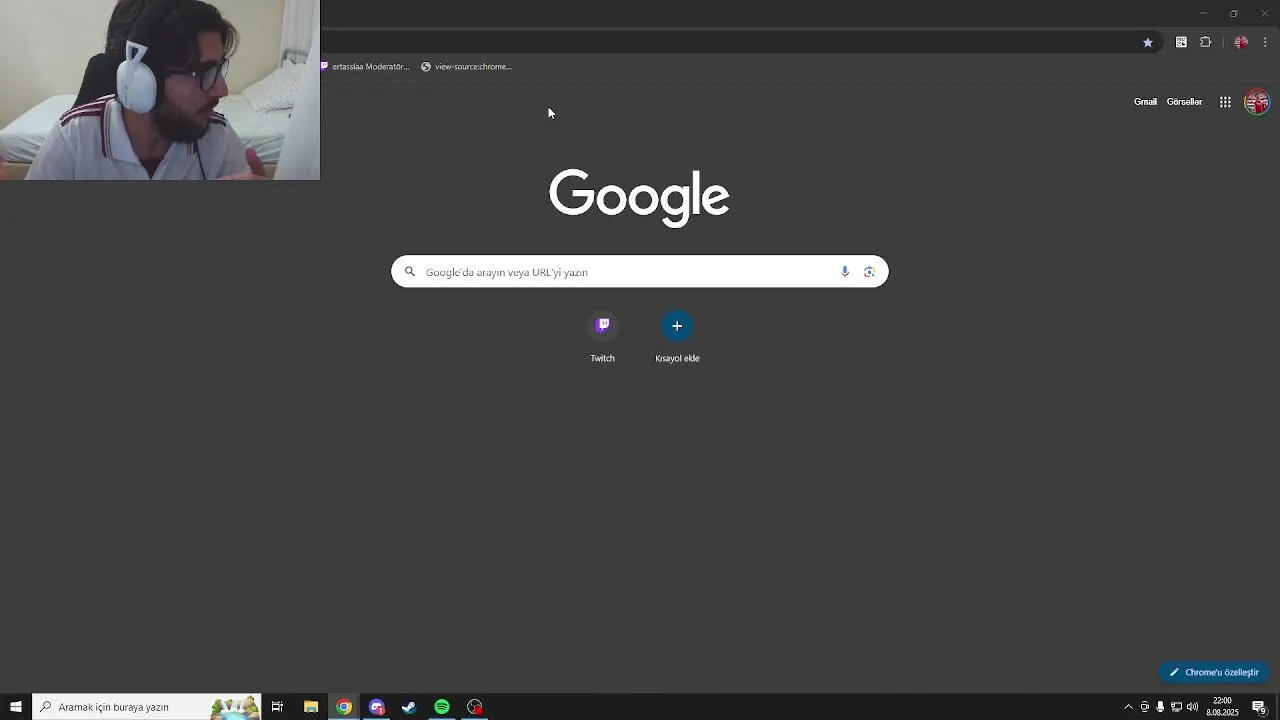Restore down the Chrome window
Viewport: 1280px width, 720px height.
(1233, 13)
